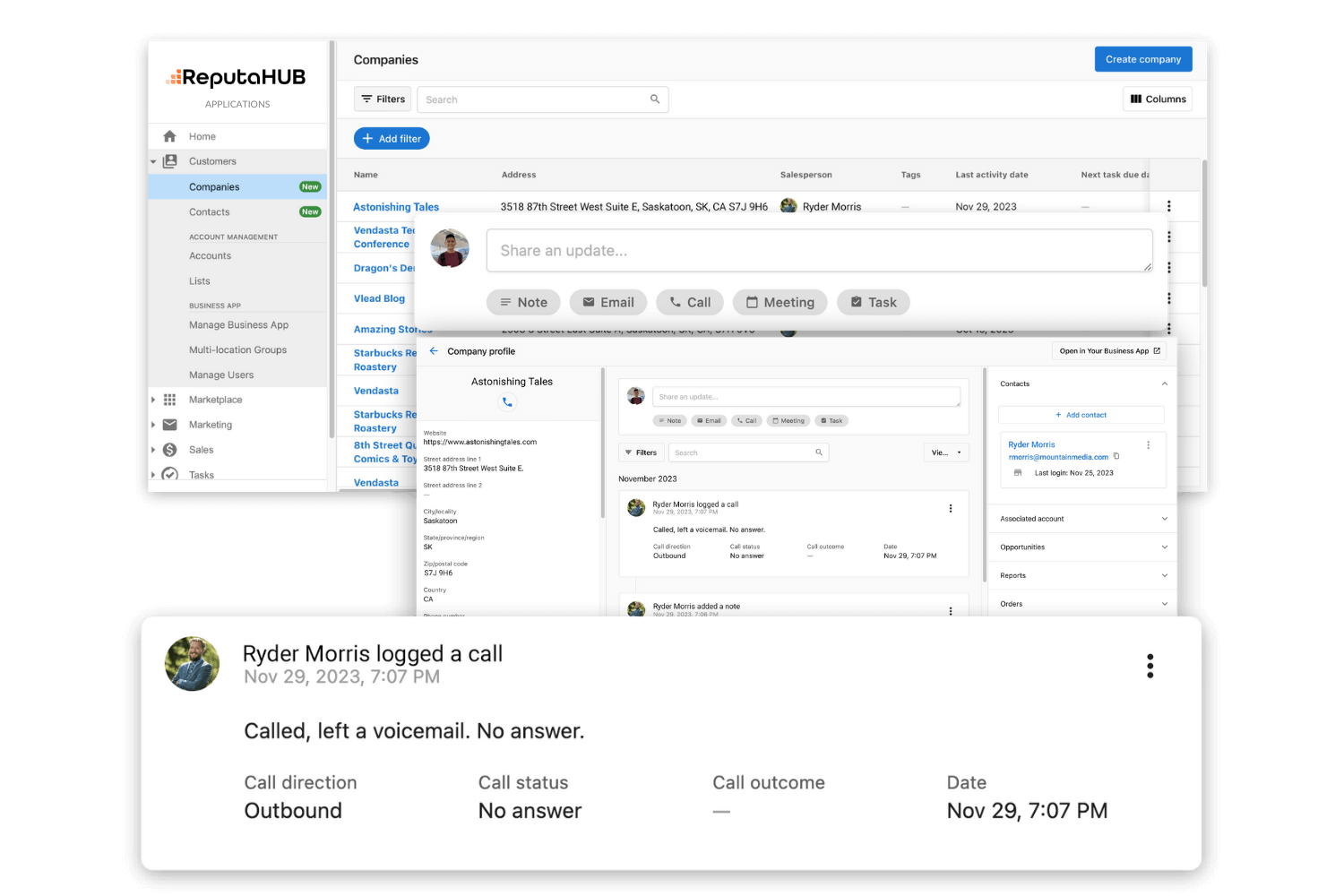The width and height of the screenshot is (1344, 896).
Task: Focus the large Share an update field
Action: click(820, 250)
